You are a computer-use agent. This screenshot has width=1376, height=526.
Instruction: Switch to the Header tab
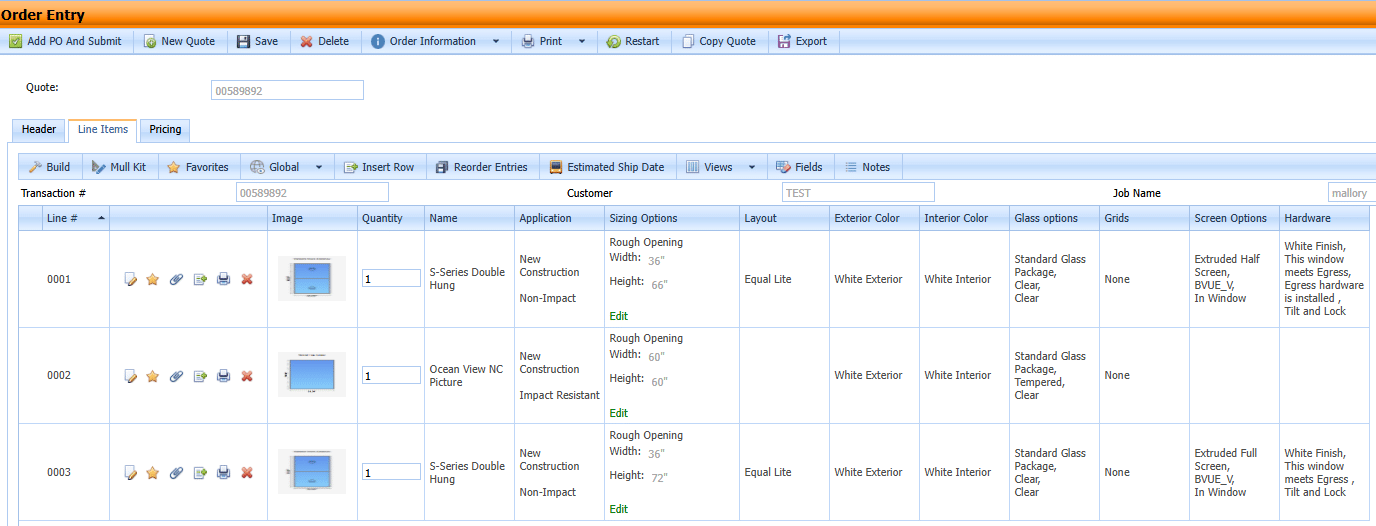(39, 130)
